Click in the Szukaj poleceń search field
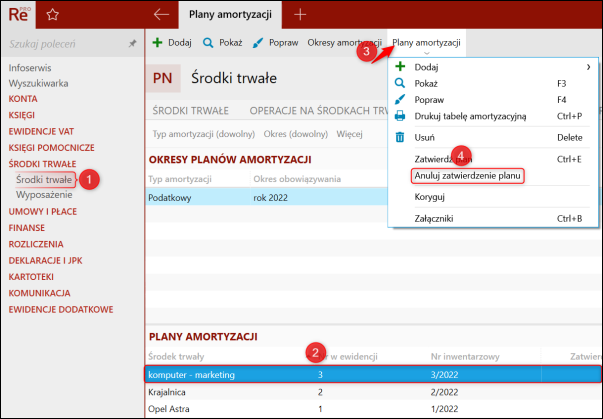Image resolution: width=603 pixels, height=419 pixels. click(65, 44)
